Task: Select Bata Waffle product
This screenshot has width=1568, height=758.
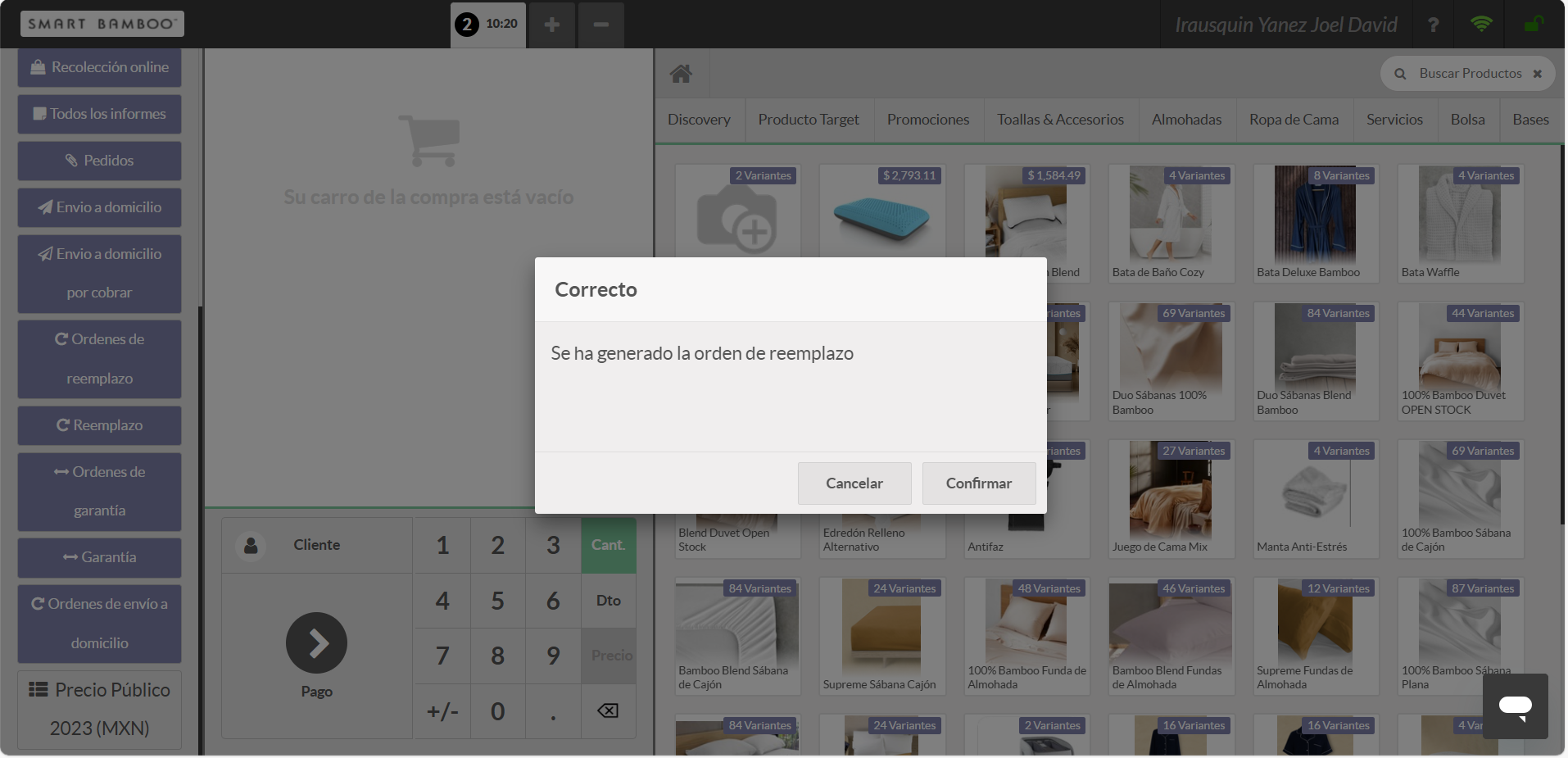Action: (1461, 224)
